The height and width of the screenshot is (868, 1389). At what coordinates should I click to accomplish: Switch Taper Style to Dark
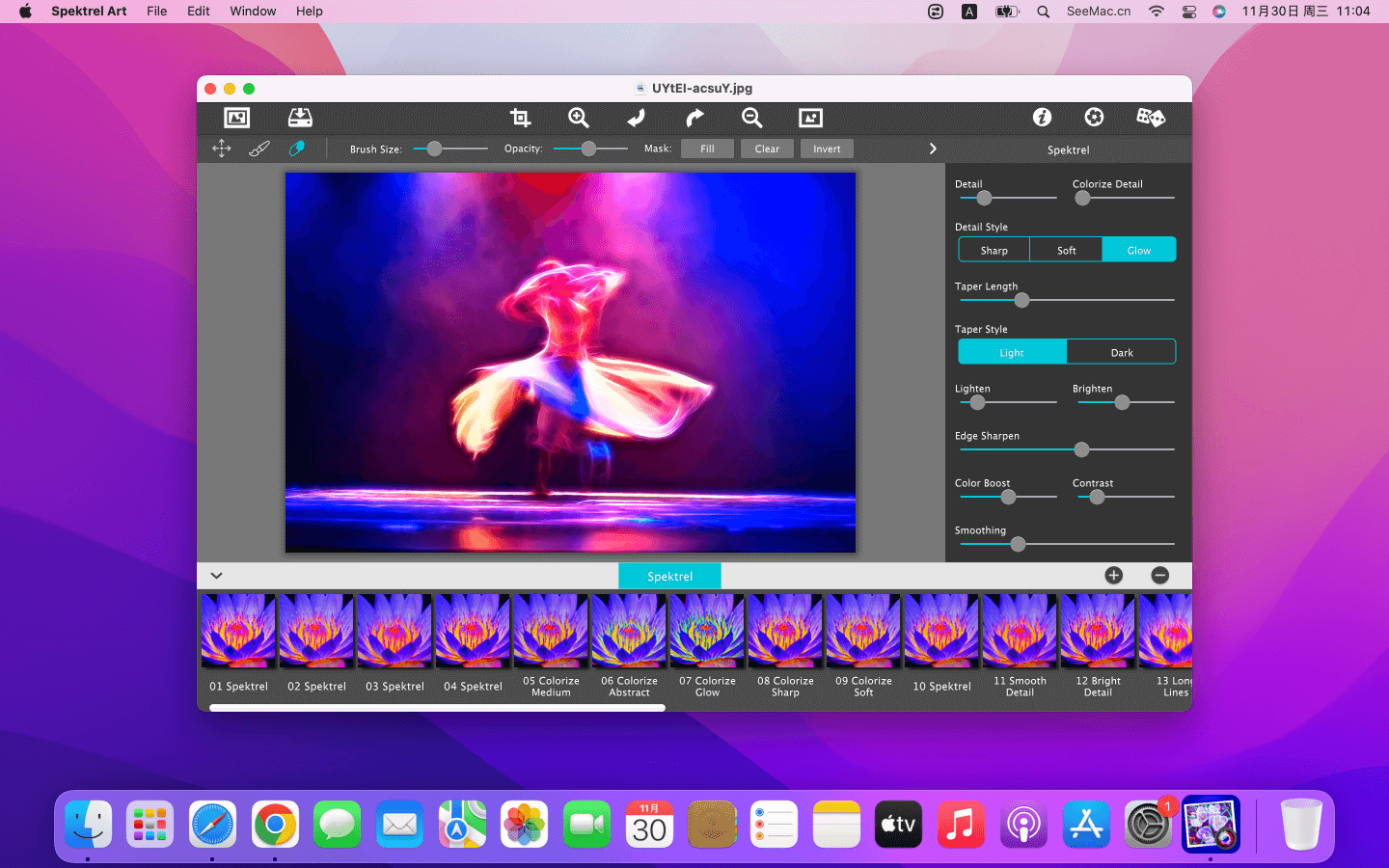click(x=1121, y=352)
